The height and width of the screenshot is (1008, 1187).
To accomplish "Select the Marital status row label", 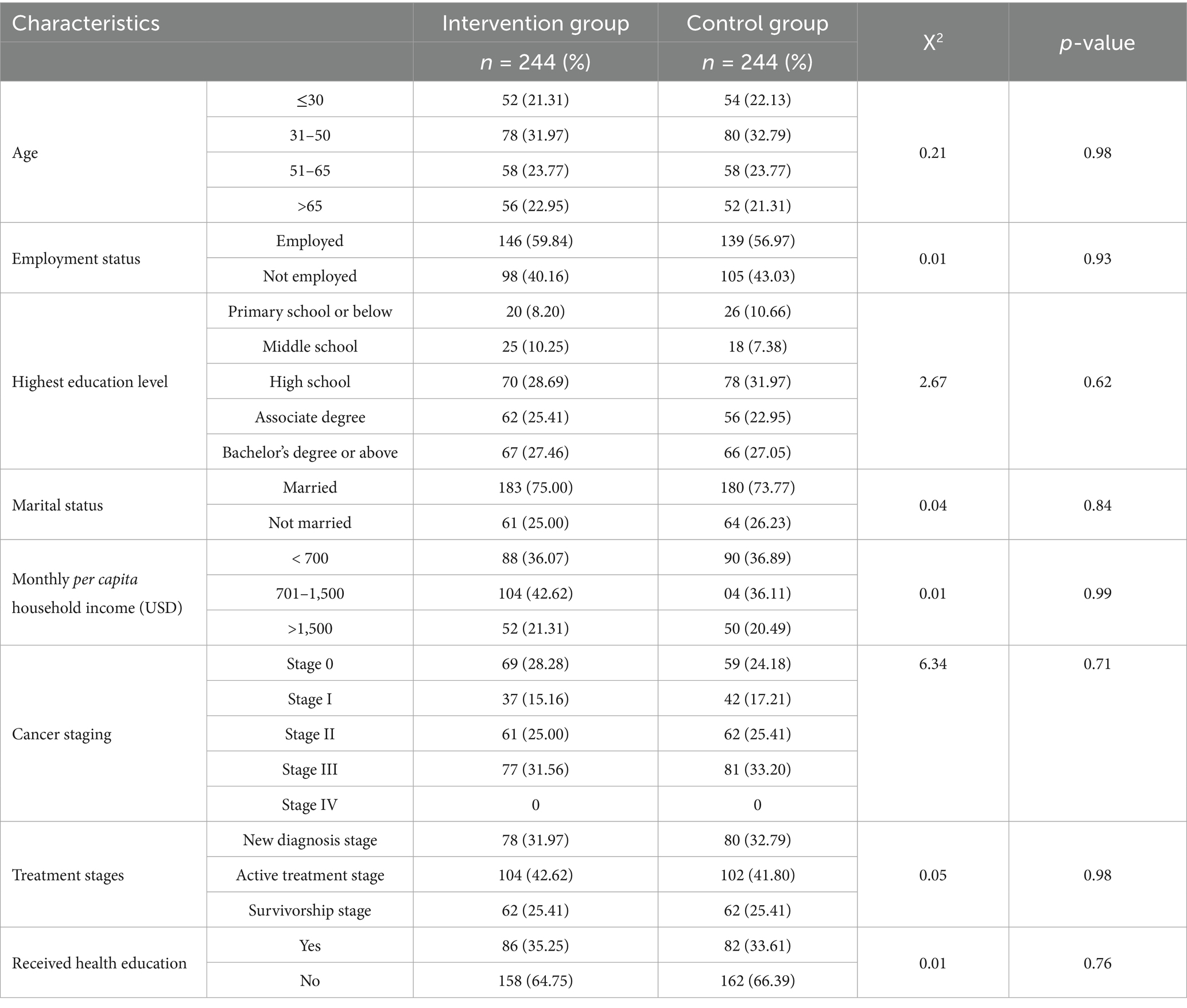I will pyautogui.click(x=57, y=505).
